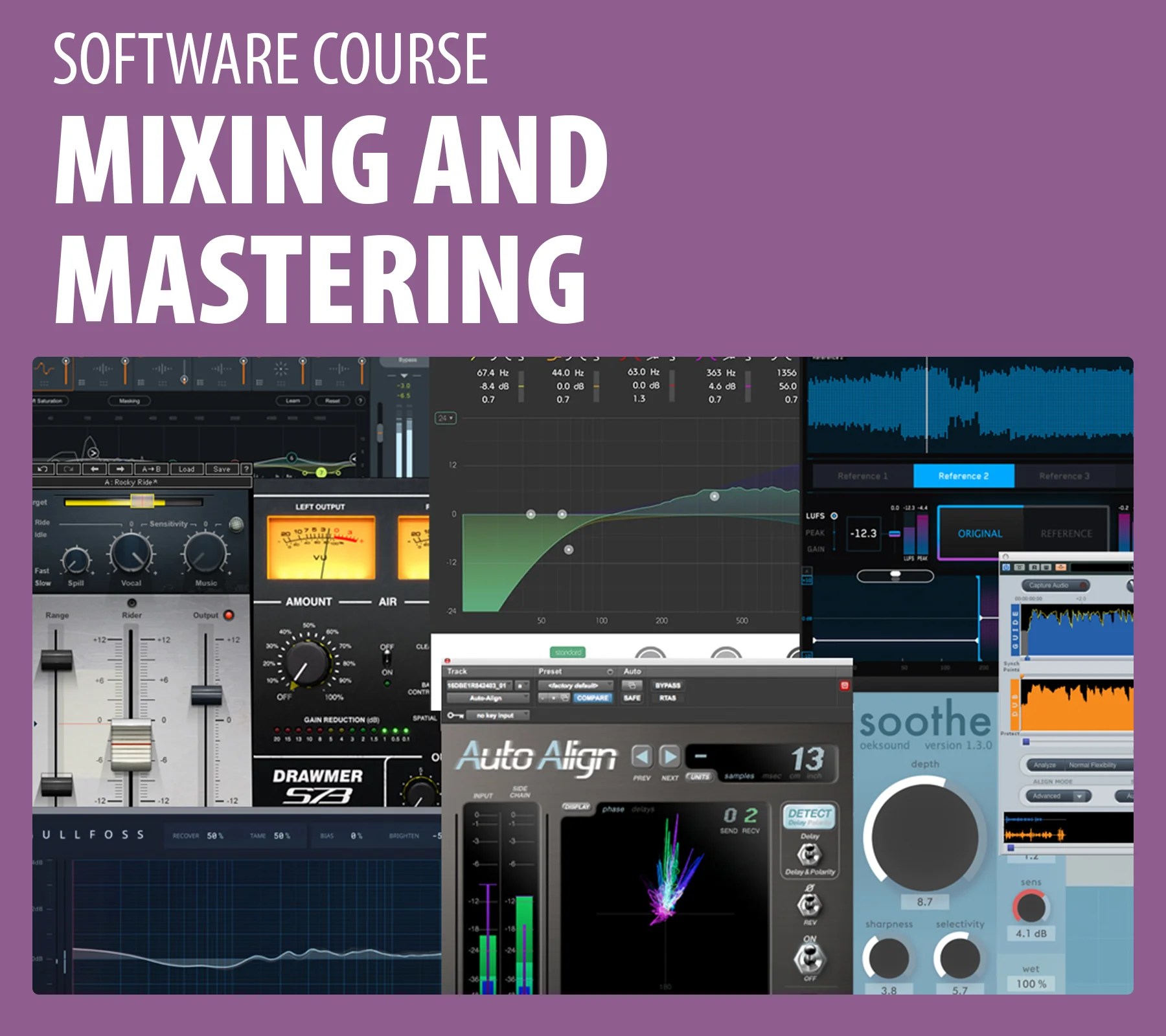
Task: Click the upper Range fader handle
Action: (x=56, y=660)
